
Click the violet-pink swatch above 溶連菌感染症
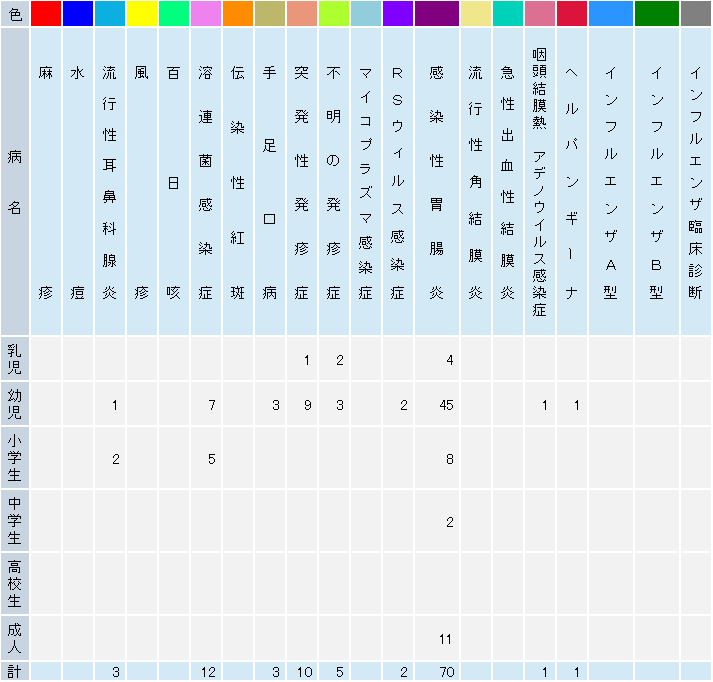click(x=206, y=14)
